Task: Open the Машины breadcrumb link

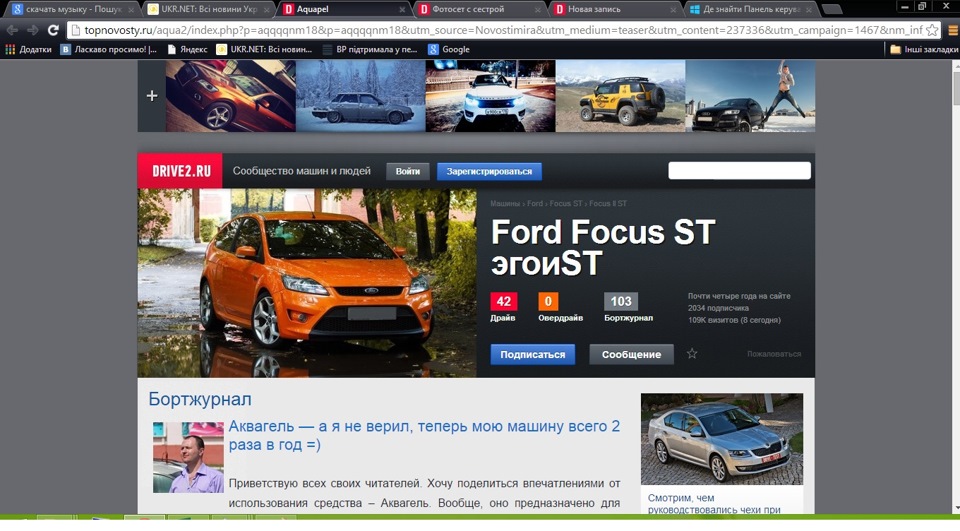Action: pyautogui.click(x=505, y=203)
